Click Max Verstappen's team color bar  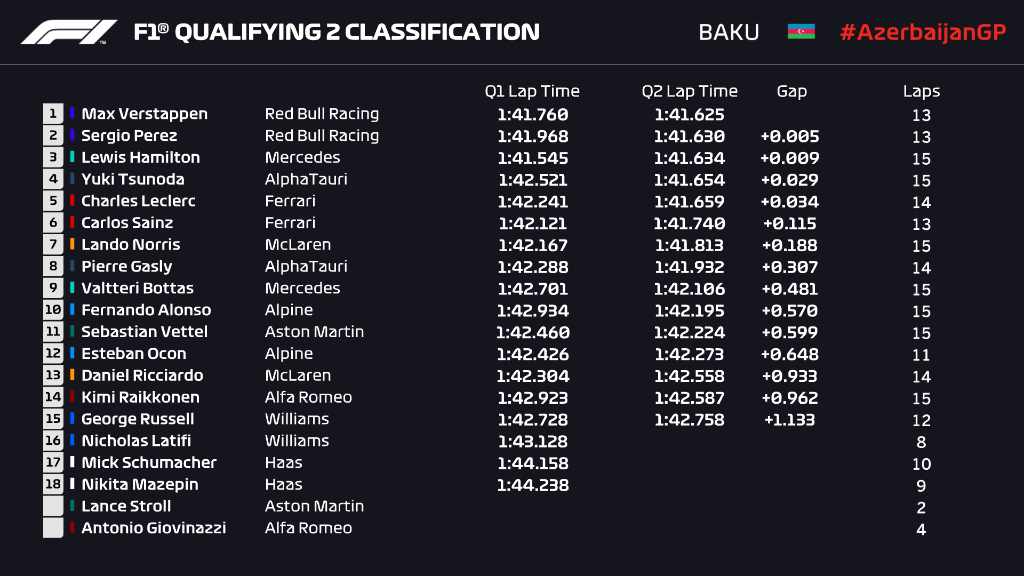point(72,114)
